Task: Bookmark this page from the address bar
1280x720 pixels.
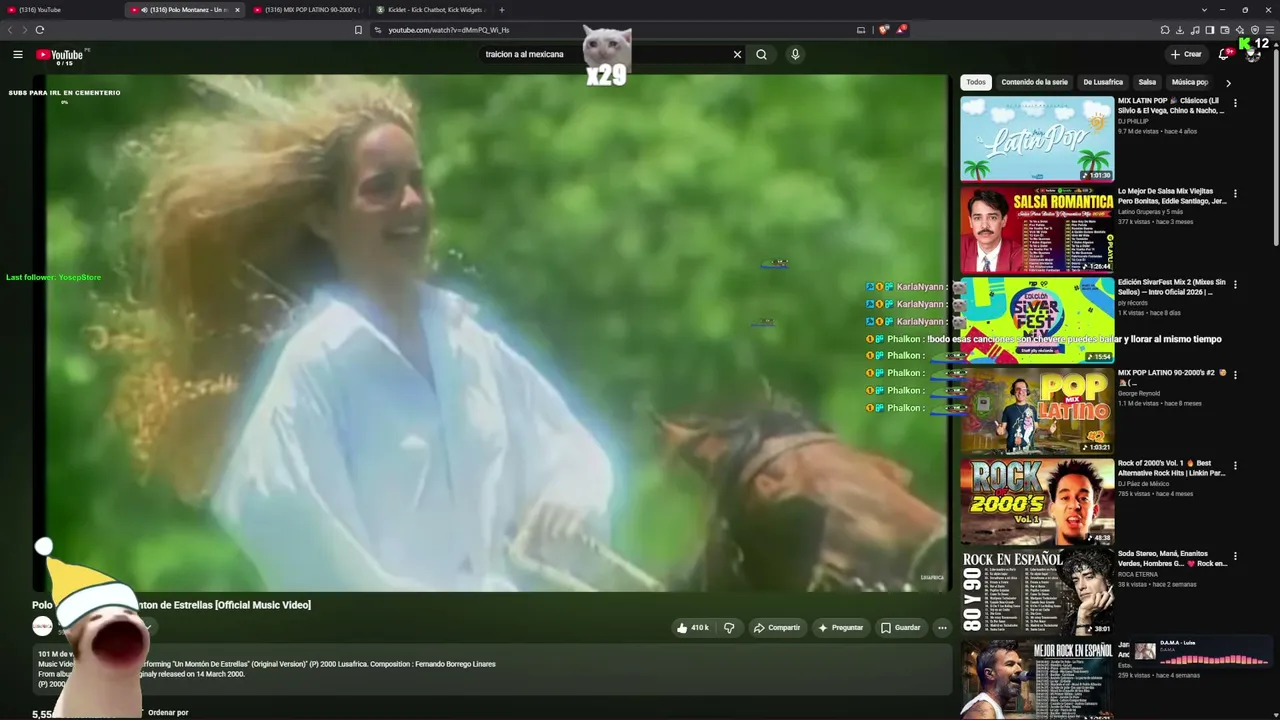Action: pos(358,30)
